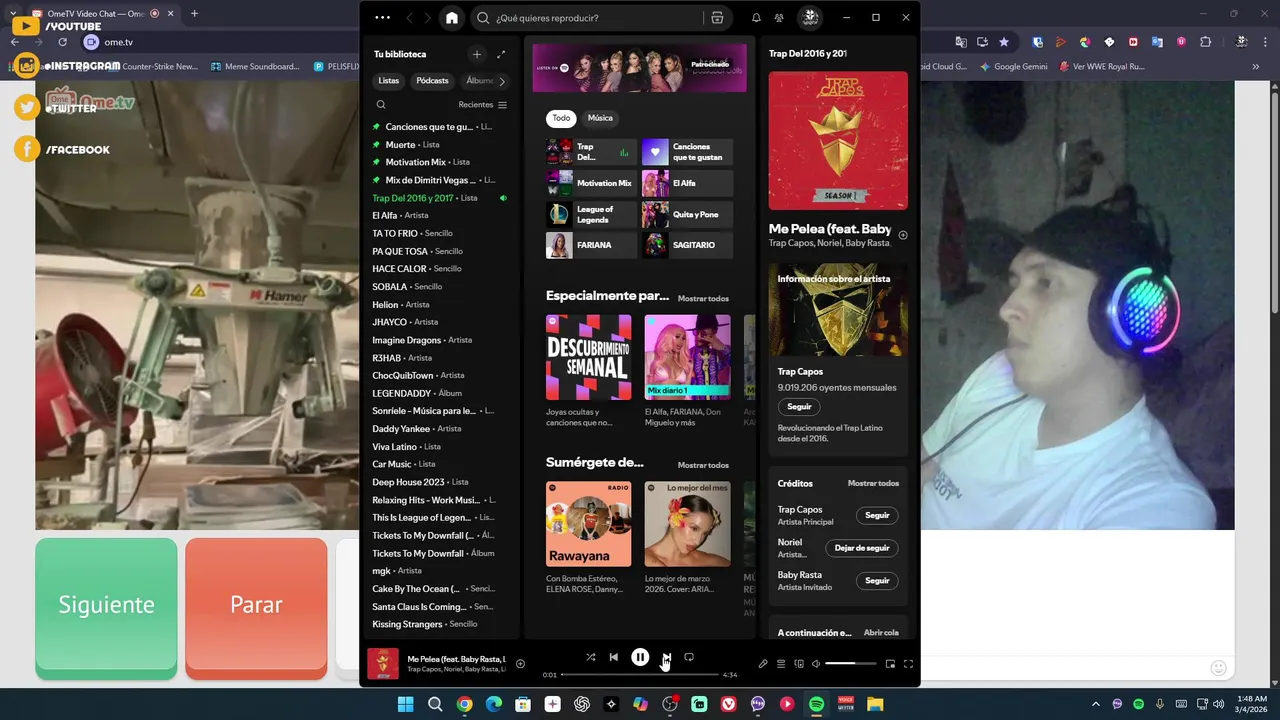Show hidden tray icons chevron
1280x720 pixels.
click(1096, 704)
